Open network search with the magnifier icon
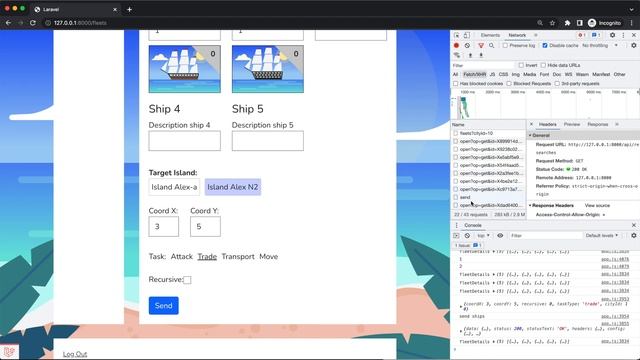Viewport: 640px width, 360px height. [491, 46]
